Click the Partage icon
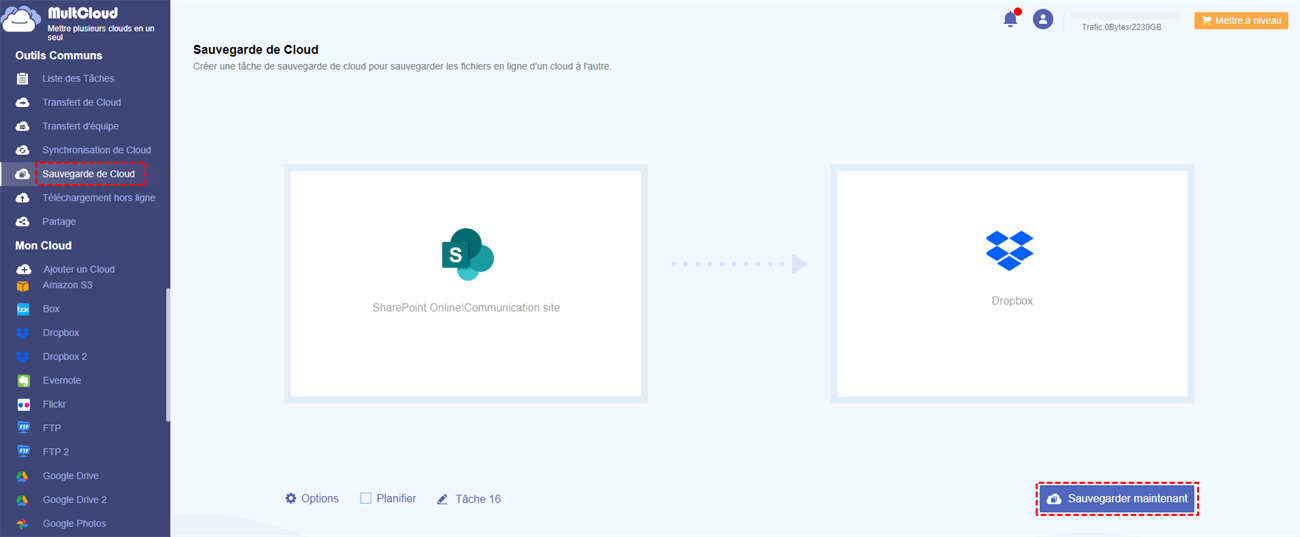1300x537 pixels. 22,222
